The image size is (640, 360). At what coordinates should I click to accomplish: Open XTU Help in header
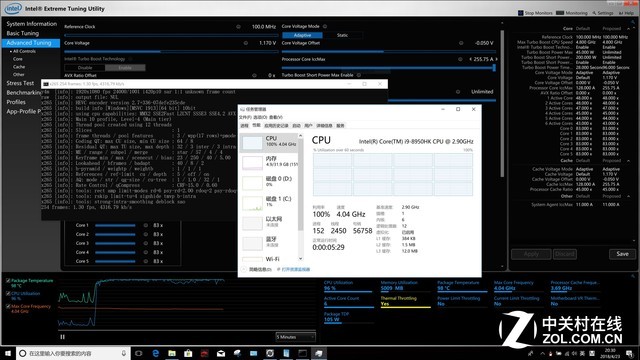pos(627,13)
